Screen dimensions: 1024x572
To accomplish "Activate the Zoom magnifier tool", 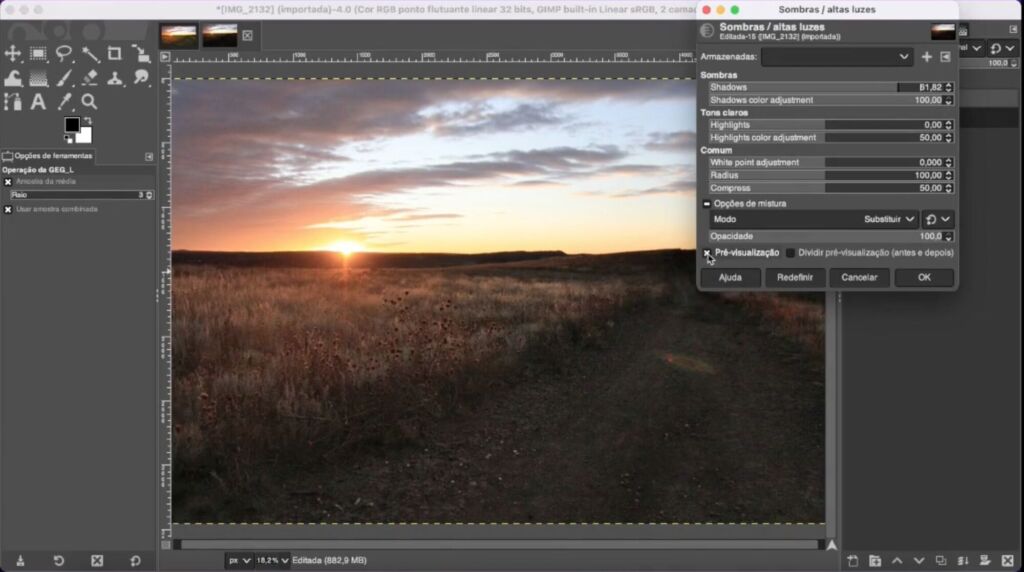I will 89,102.
